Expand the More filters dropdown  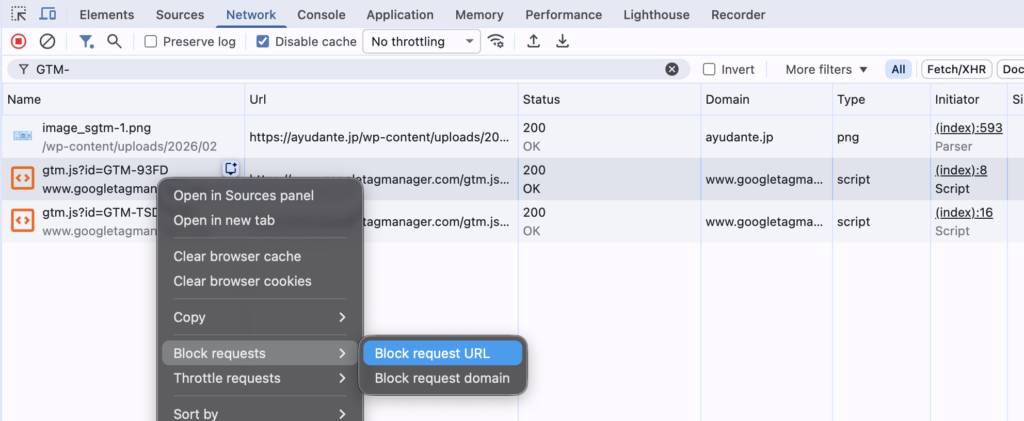coord(826,69)
